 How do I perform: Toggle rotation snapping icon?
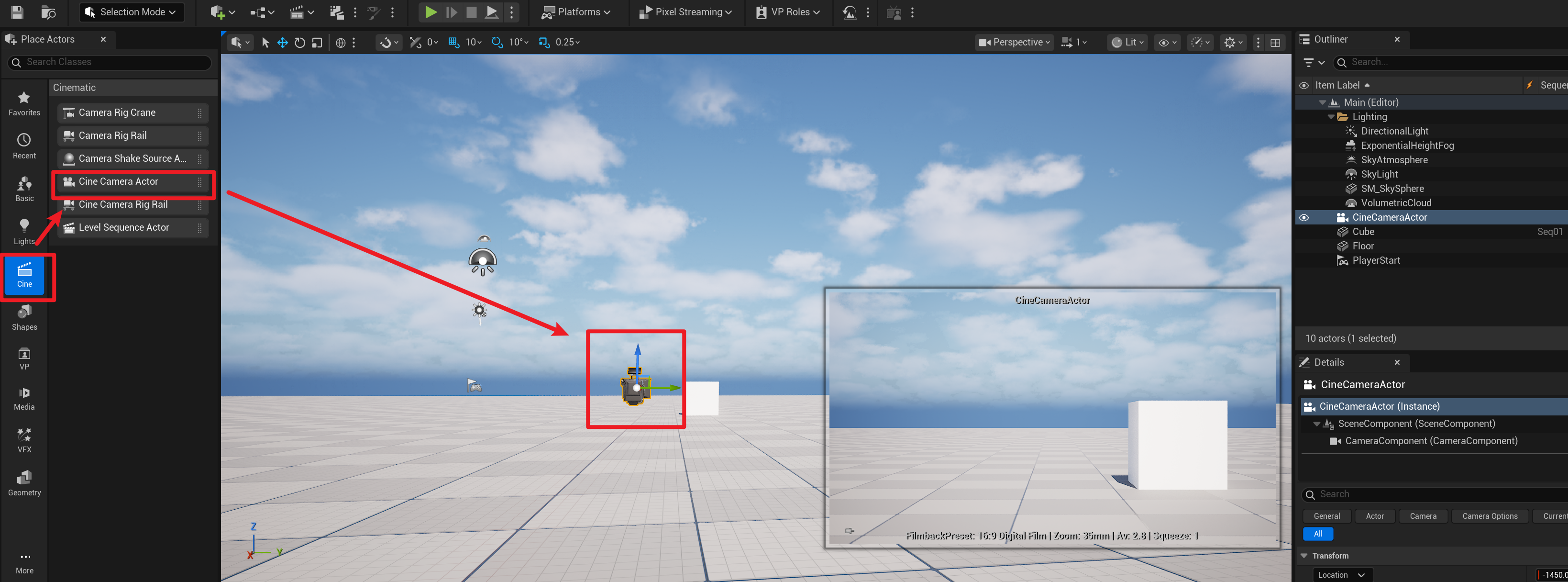click(497, 42)
